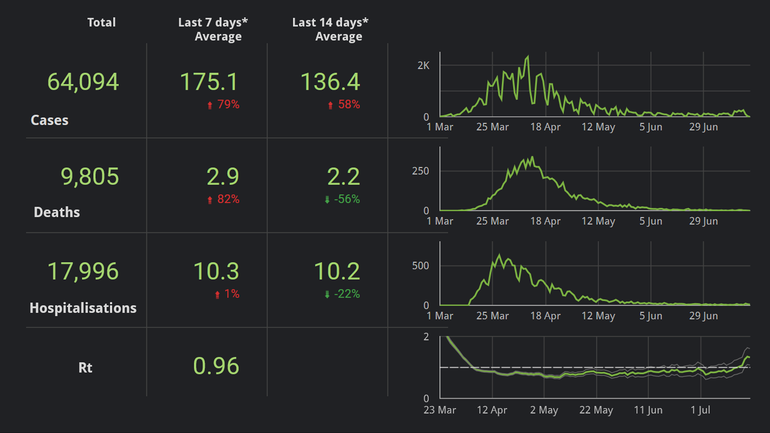Click the green down arrow beside -22%
Viewport: 770px width, 433px height.
(328, 294)
